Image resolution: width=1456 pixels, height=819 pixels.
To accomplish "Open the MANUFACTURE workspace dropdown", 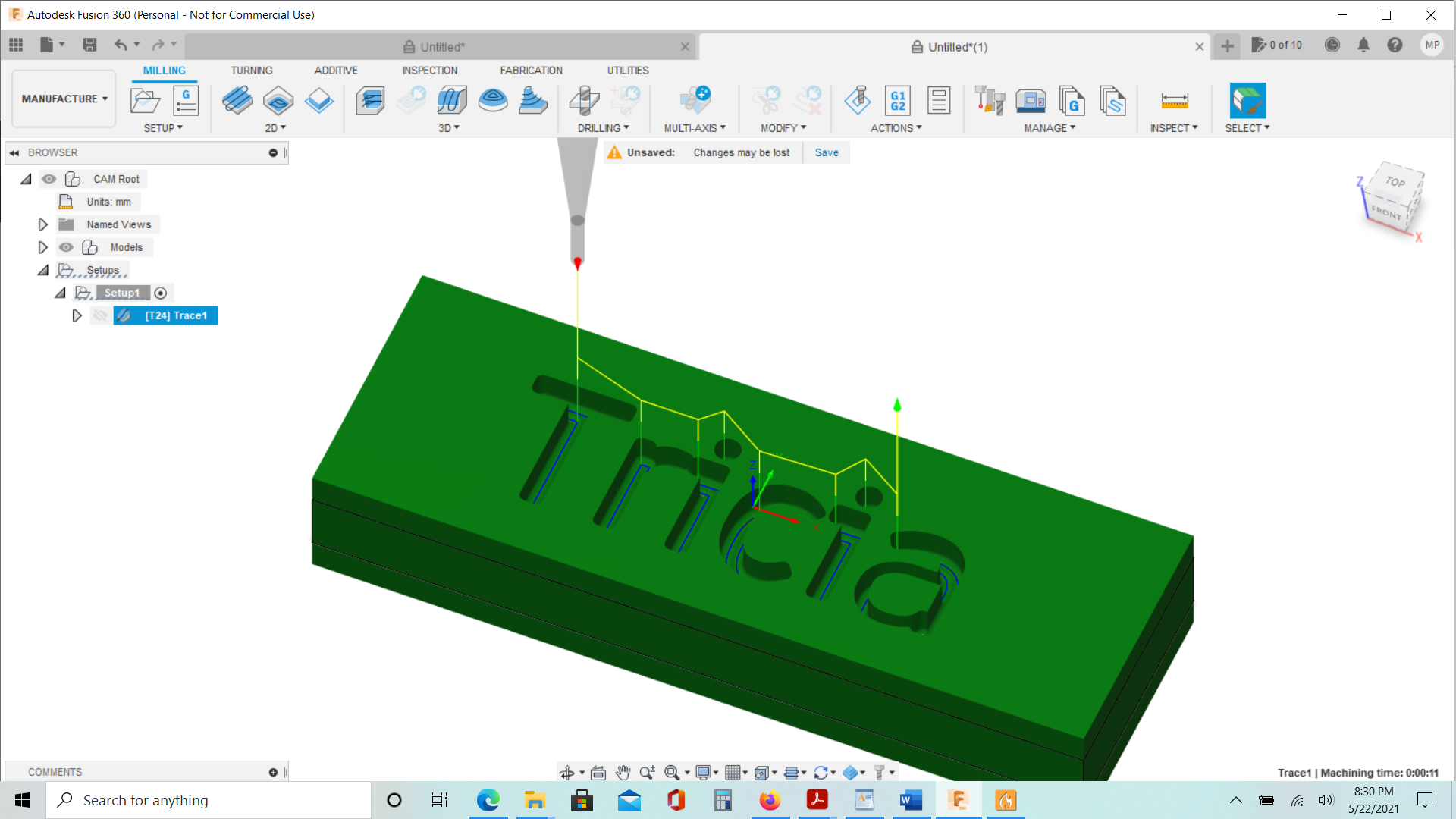I will click(64, 99).
